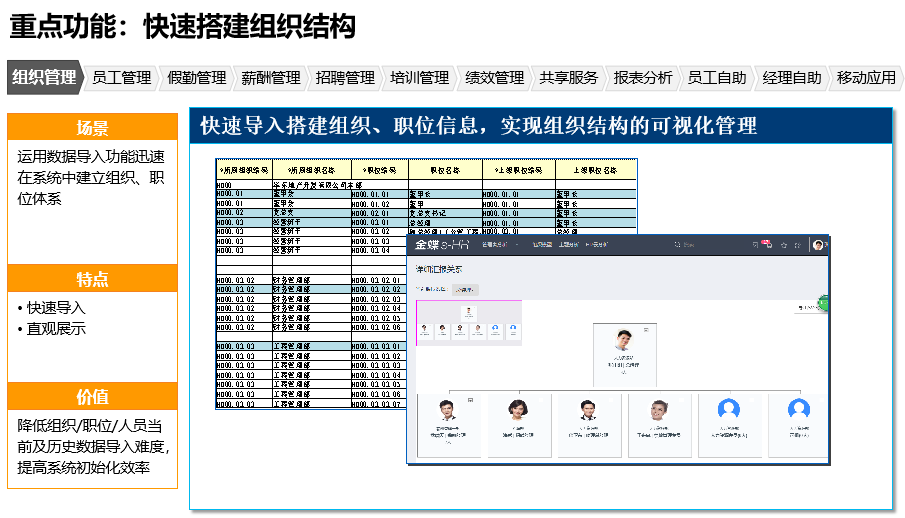Click the 上级职位编号 column header
This screenshot has height=518, width=905.
click(x=519, y=170)
